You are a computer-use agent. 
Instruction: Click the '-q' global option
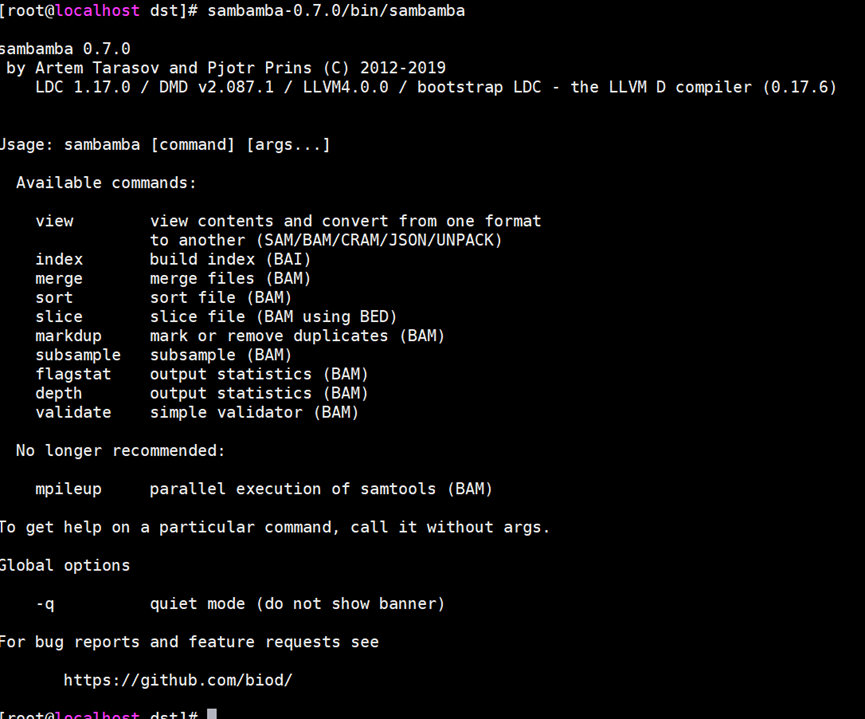click(44, 604)
